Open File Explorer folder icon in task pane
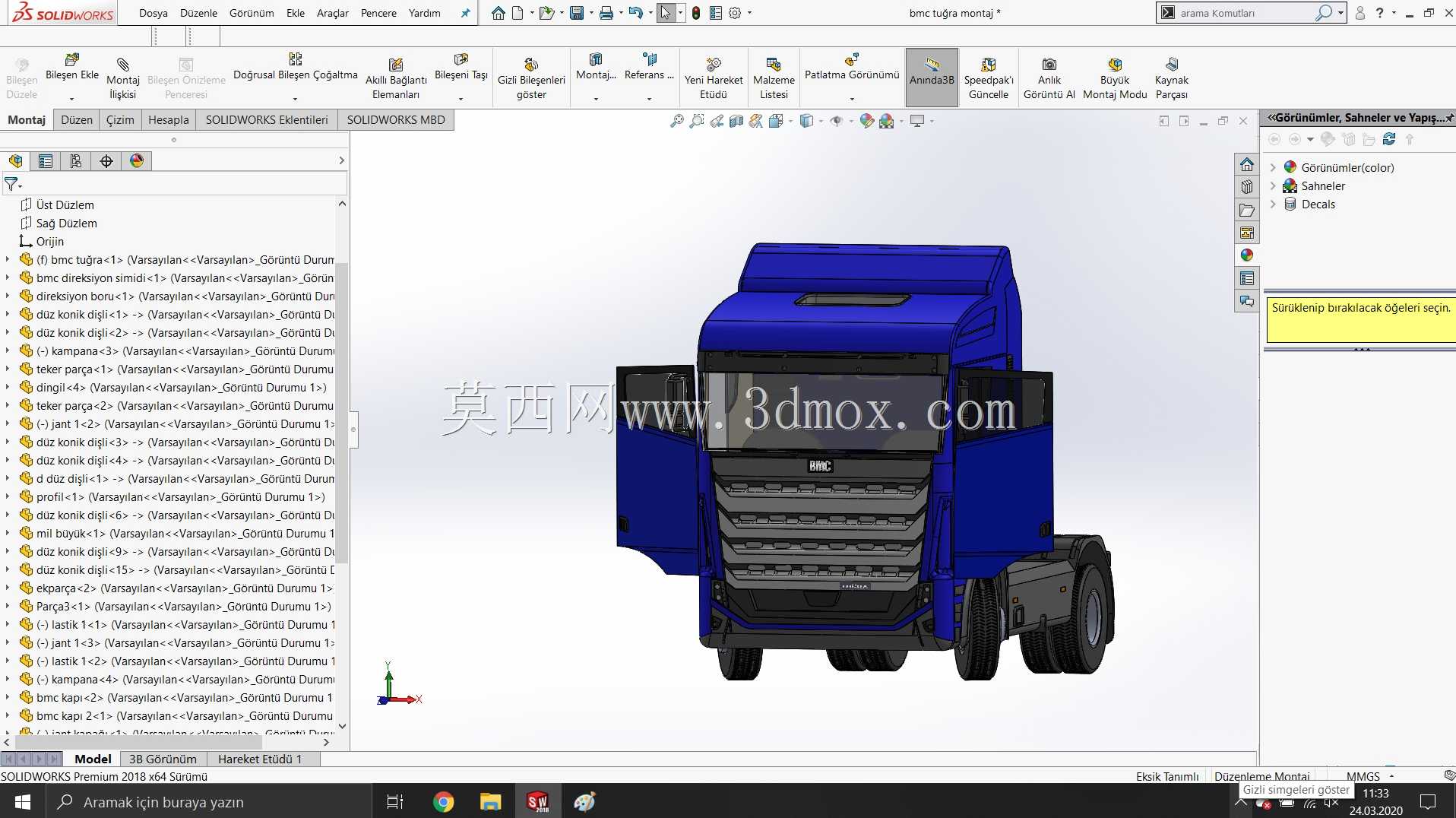The image size is (1456, 818). [1246, 210]
